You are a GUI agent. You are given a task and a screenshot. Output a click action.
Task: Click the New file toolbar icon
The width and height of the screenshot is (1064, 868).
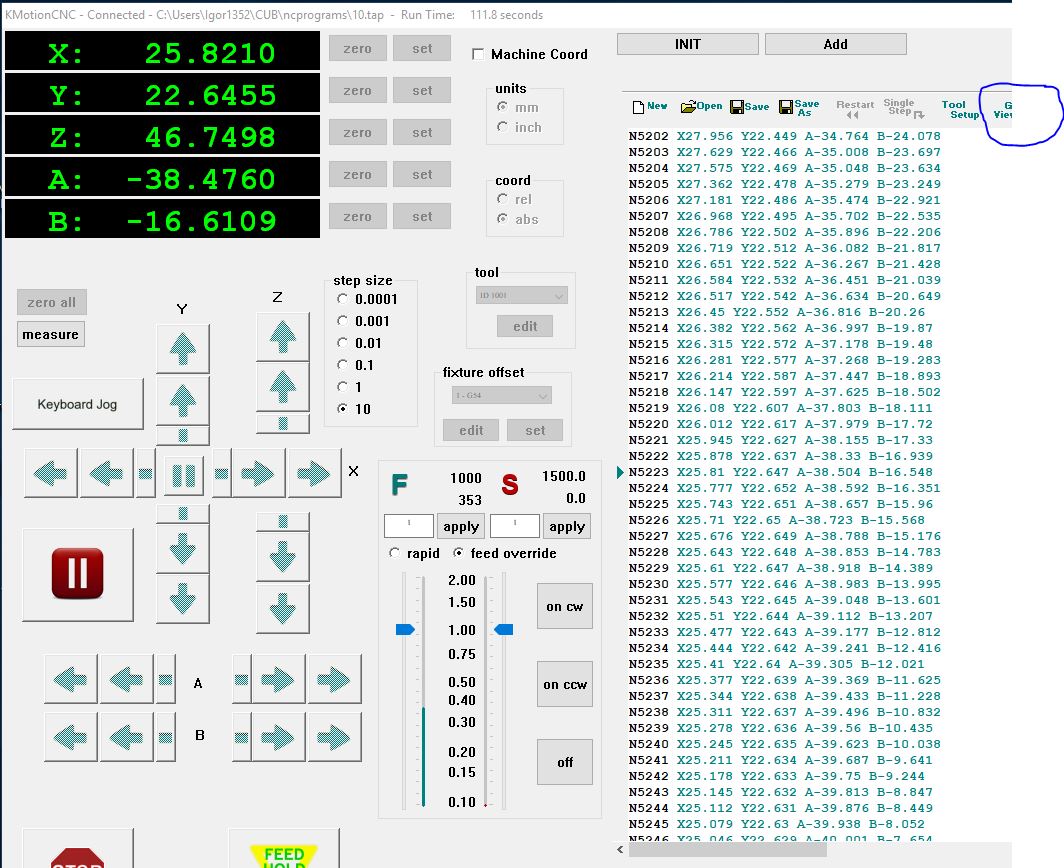650,107
